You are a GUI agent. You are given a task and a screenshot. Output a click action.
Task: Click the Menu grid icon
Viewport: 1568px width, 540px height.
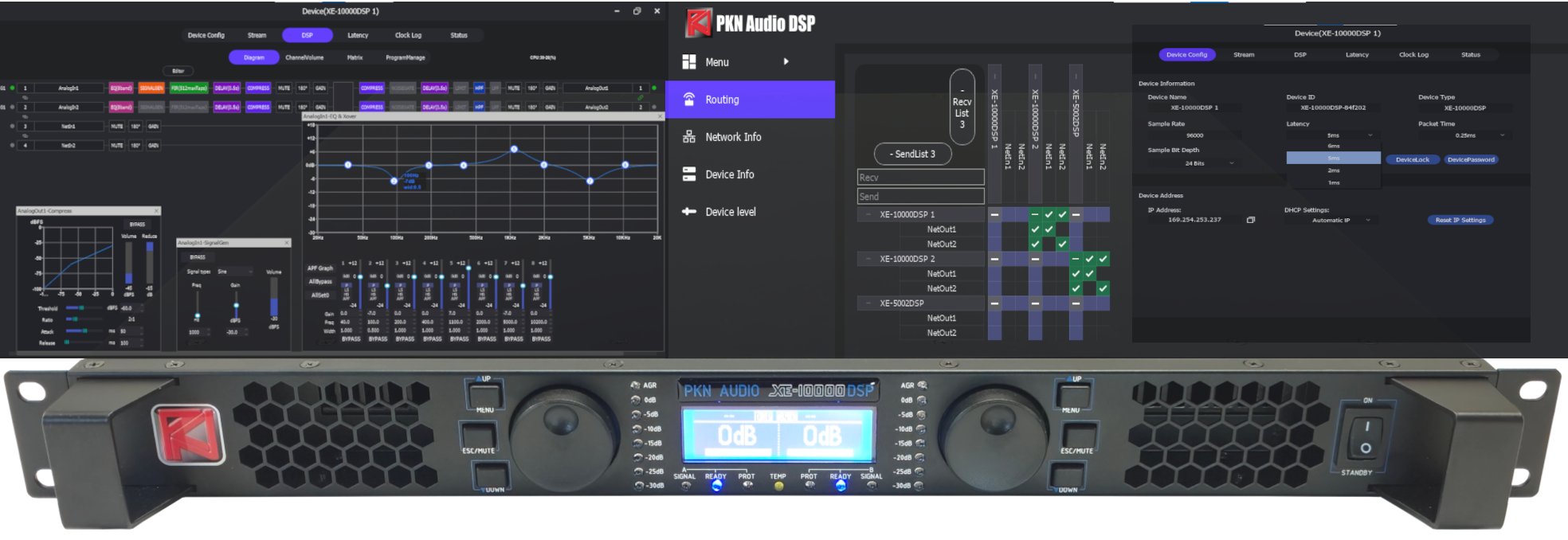pyautogui.click(x=689, y=62)
